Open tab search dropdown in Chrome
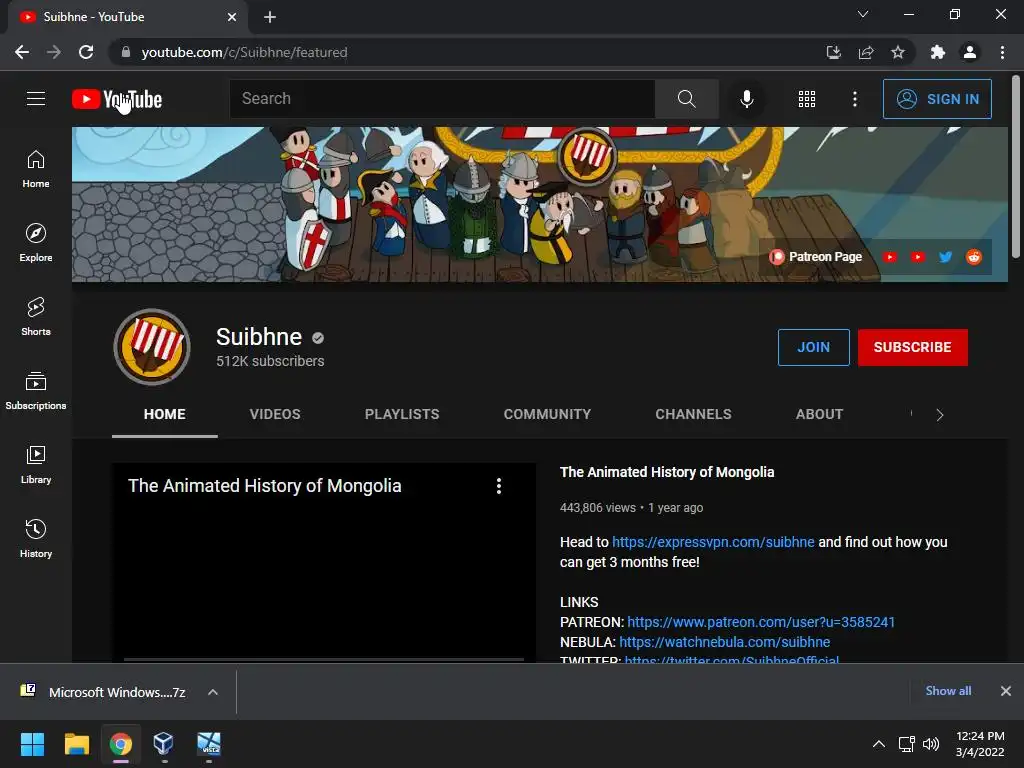Image resolution: width=1024 pixels, height=768 pixels. click(863, 14)
